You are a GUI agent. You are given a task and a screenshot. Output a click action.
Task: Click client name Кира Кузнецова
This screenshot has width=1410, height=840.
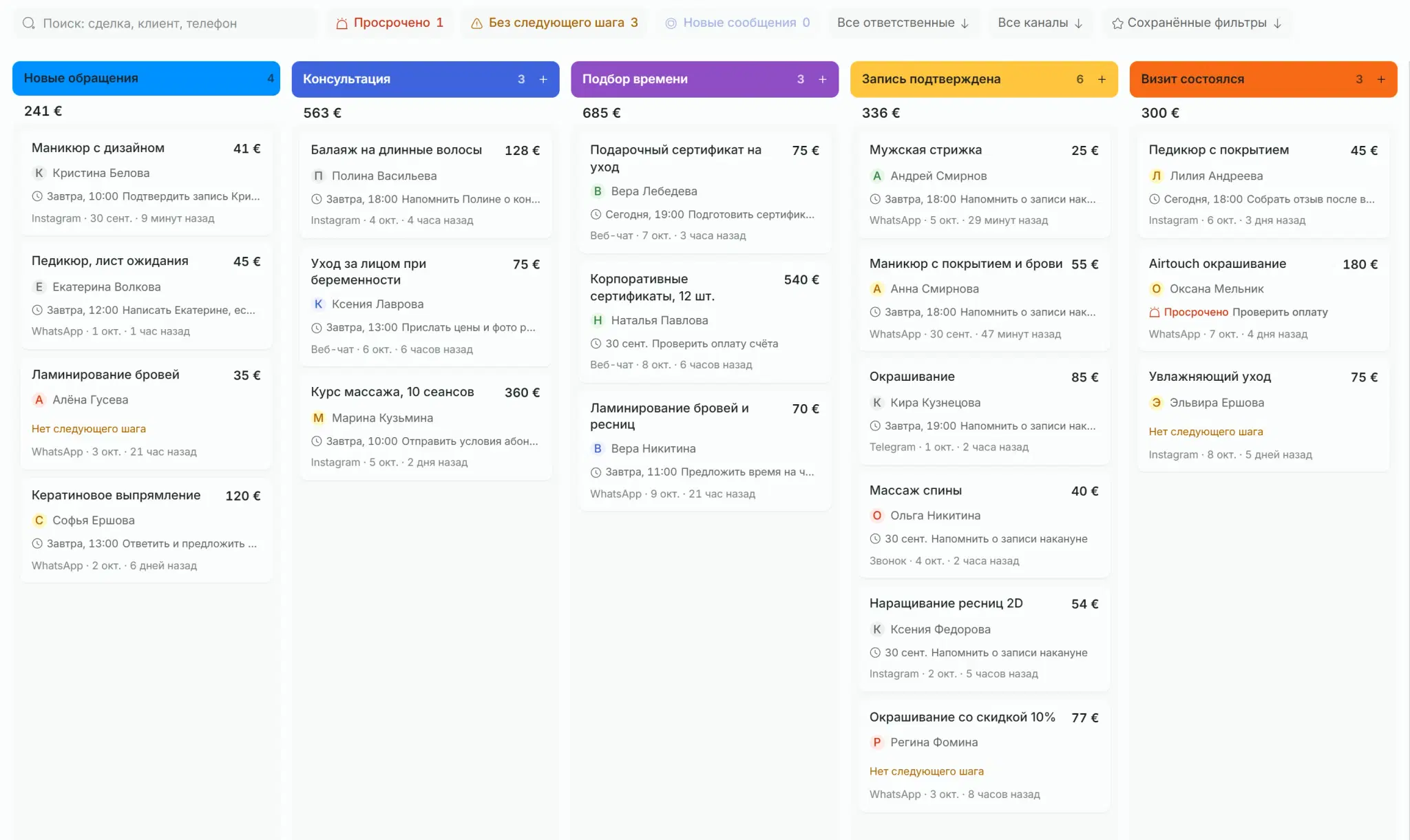pos(936,403)
